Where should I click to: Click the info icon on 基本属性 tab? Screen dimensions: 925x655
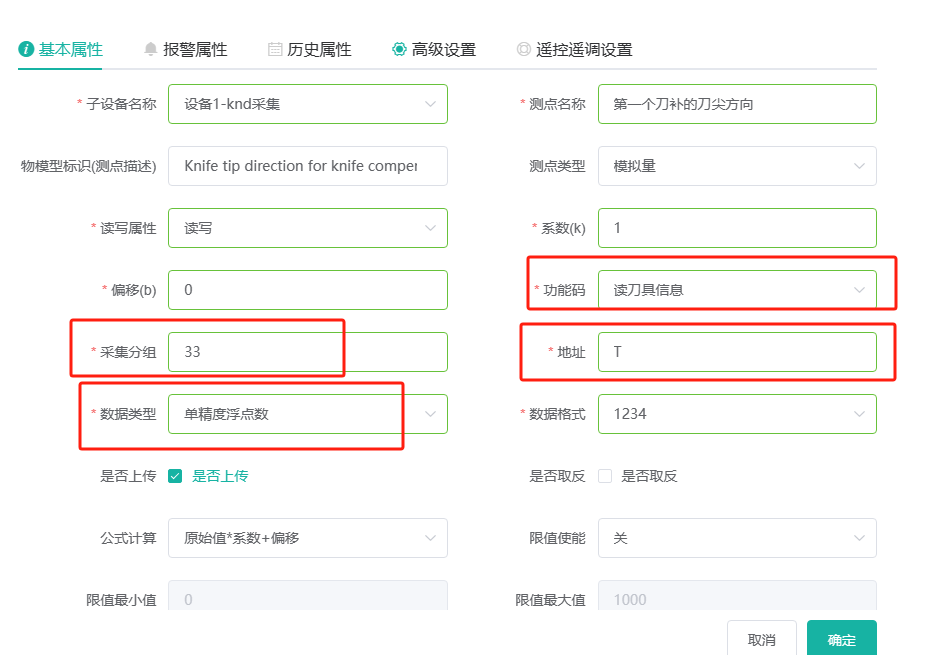click(26, 50)
